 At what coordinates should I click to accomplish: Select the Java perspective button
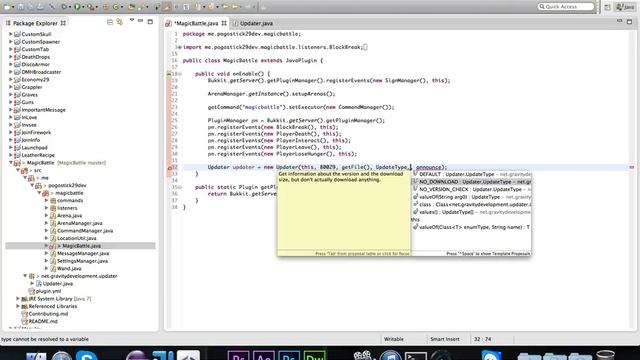pyautogui.click(x=625, y=7)
